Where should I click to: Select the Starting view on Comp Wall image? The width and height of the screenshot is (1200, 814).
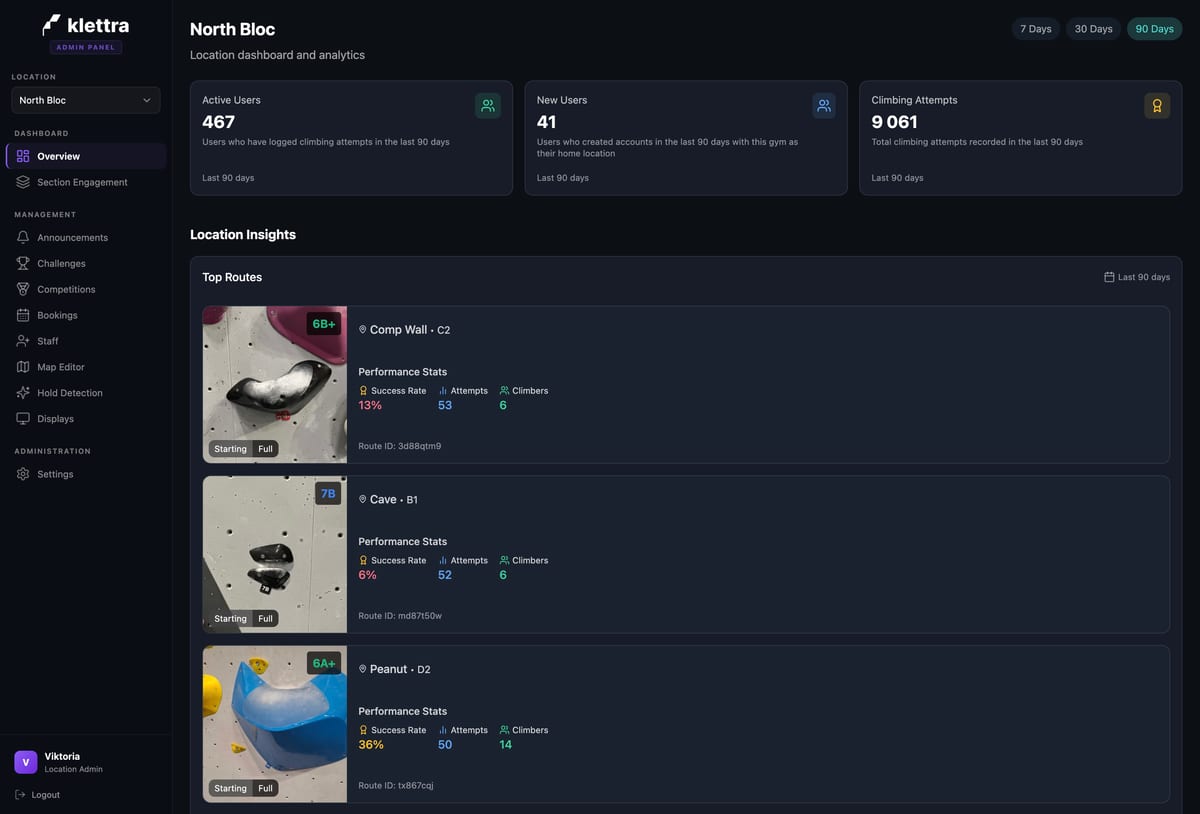(230, 449)
